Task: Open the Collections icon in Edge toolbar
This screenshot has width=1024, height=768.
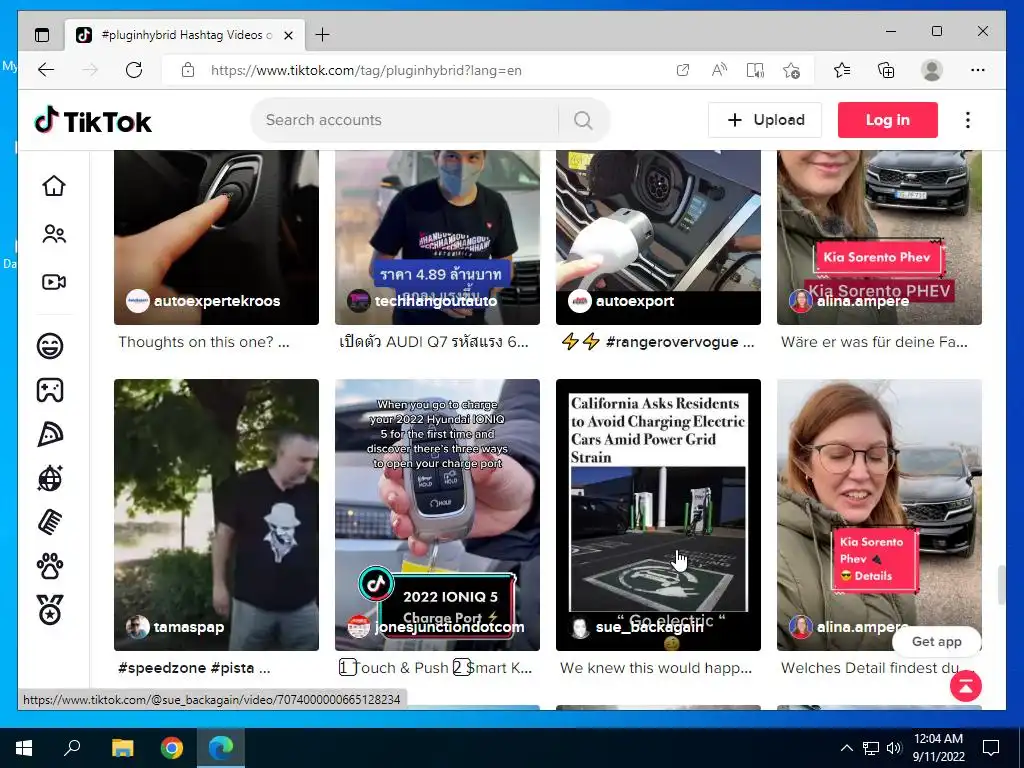Action: pyautogui.click(x=886, y=70)
